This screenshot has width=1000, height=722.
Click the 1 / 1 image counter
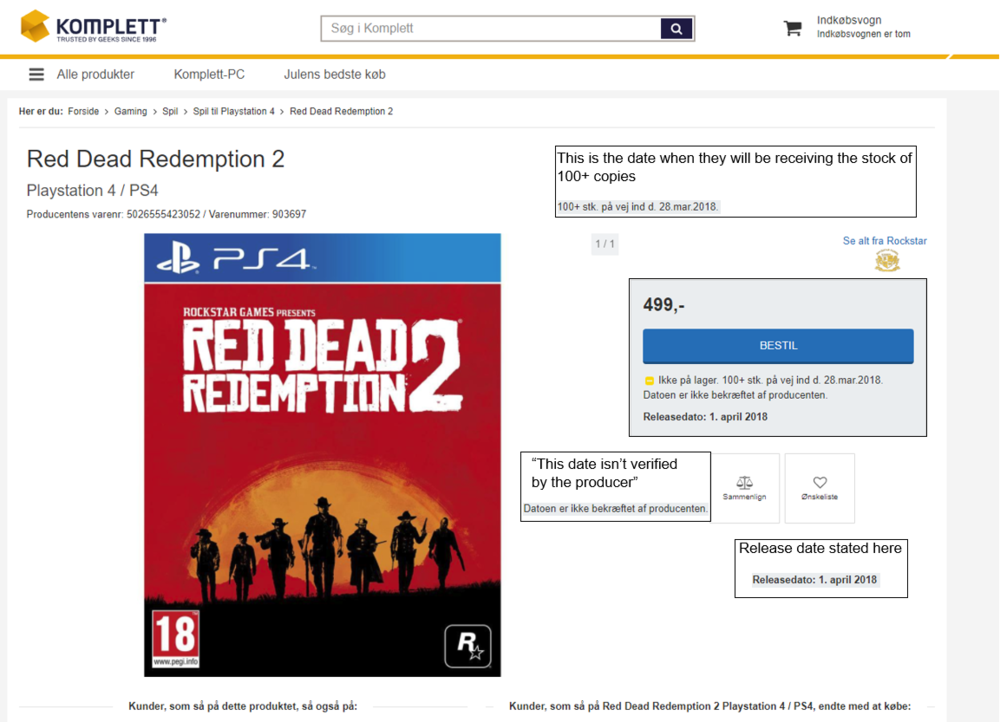pos(605,244)
